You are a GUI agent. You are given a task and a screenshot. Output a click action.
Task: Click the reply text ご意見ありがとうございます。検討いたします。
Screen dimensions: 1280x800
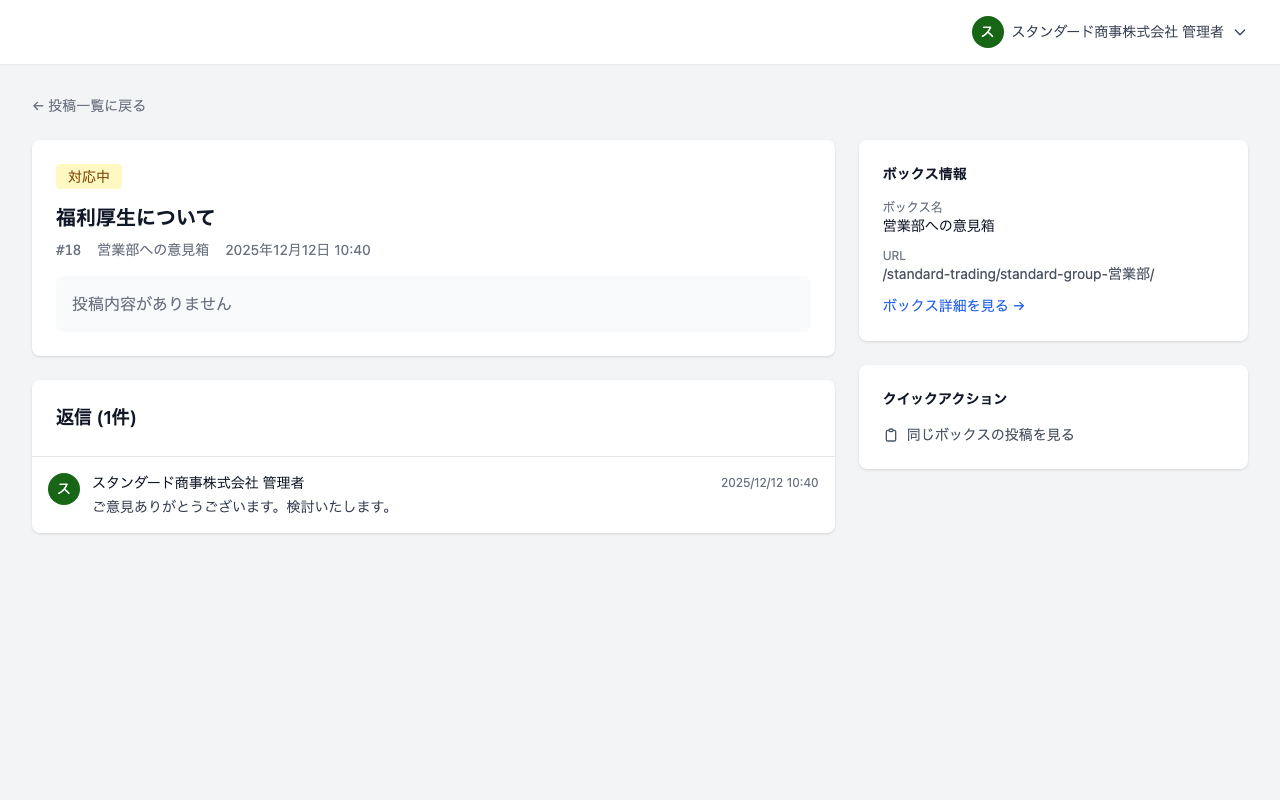coord(243,507)
